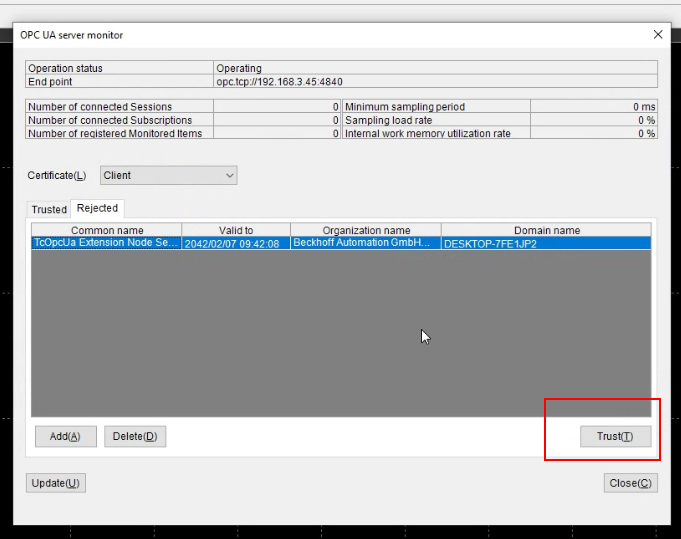Click Organization name column header
Screen dimensions: 681x539
point(366,230)
